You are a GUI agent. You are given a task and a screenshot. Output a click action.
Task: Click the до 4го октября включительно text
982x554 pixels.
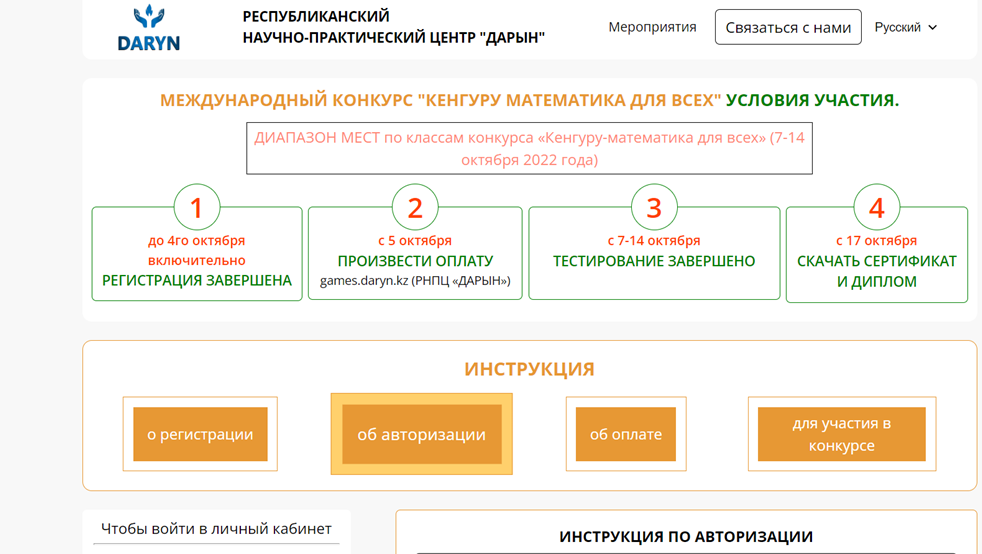197,250
